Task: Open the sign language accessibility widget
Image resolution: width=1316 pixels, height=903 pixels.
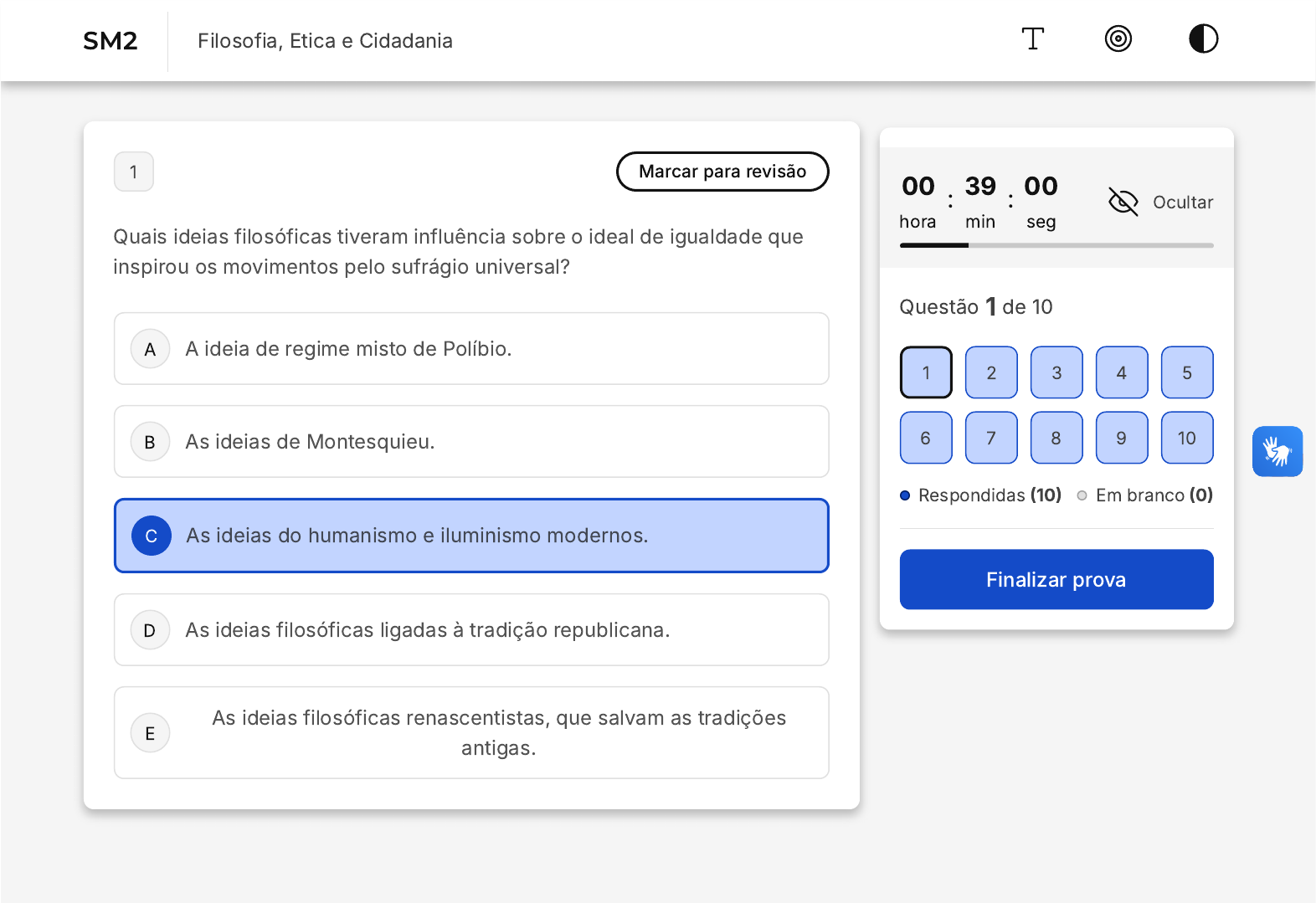Action: click(x=1277, y=452)
